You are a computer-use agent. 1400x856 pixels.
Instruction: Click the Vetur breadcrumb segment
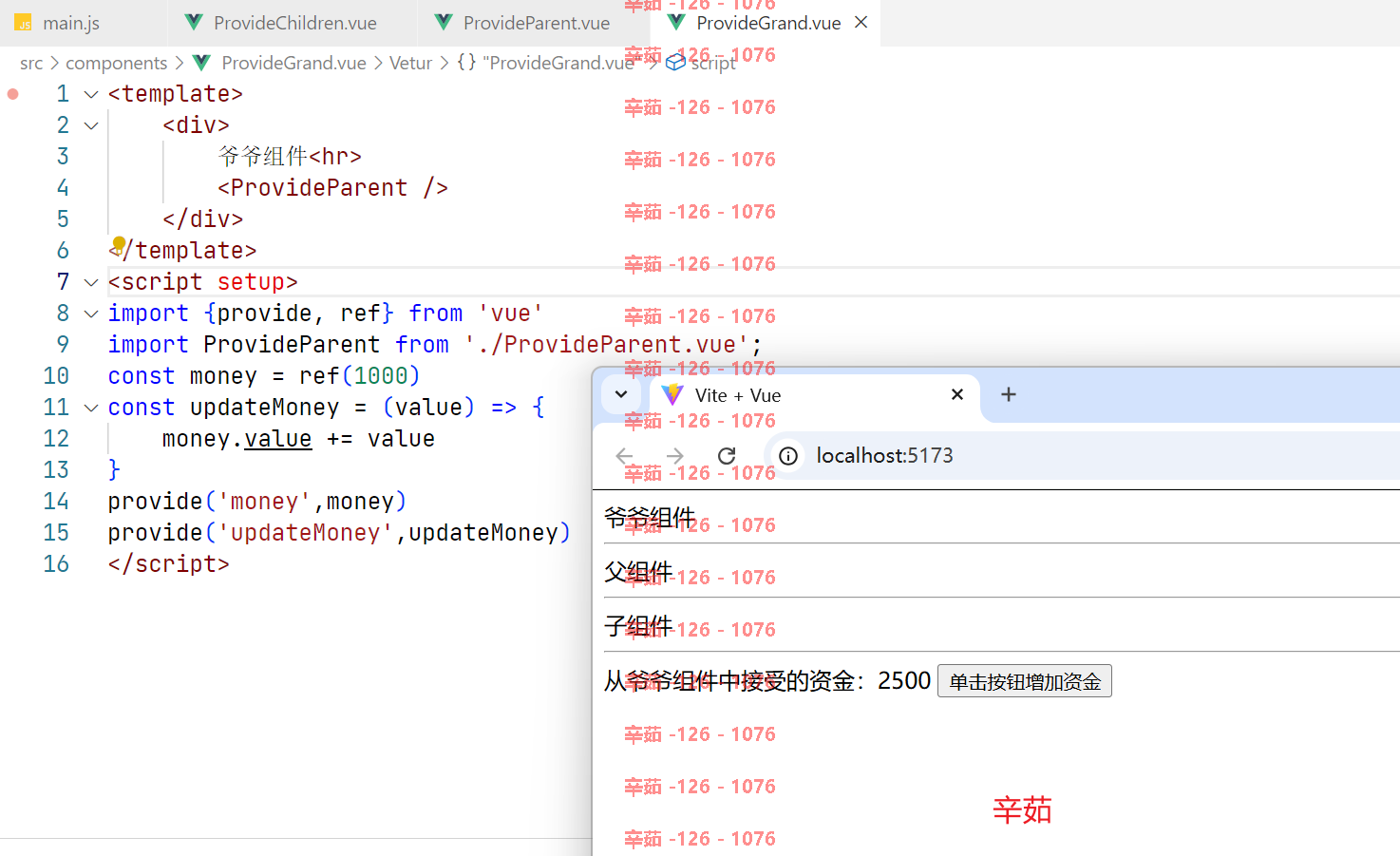pyautogui.click(x=410, y=63)
